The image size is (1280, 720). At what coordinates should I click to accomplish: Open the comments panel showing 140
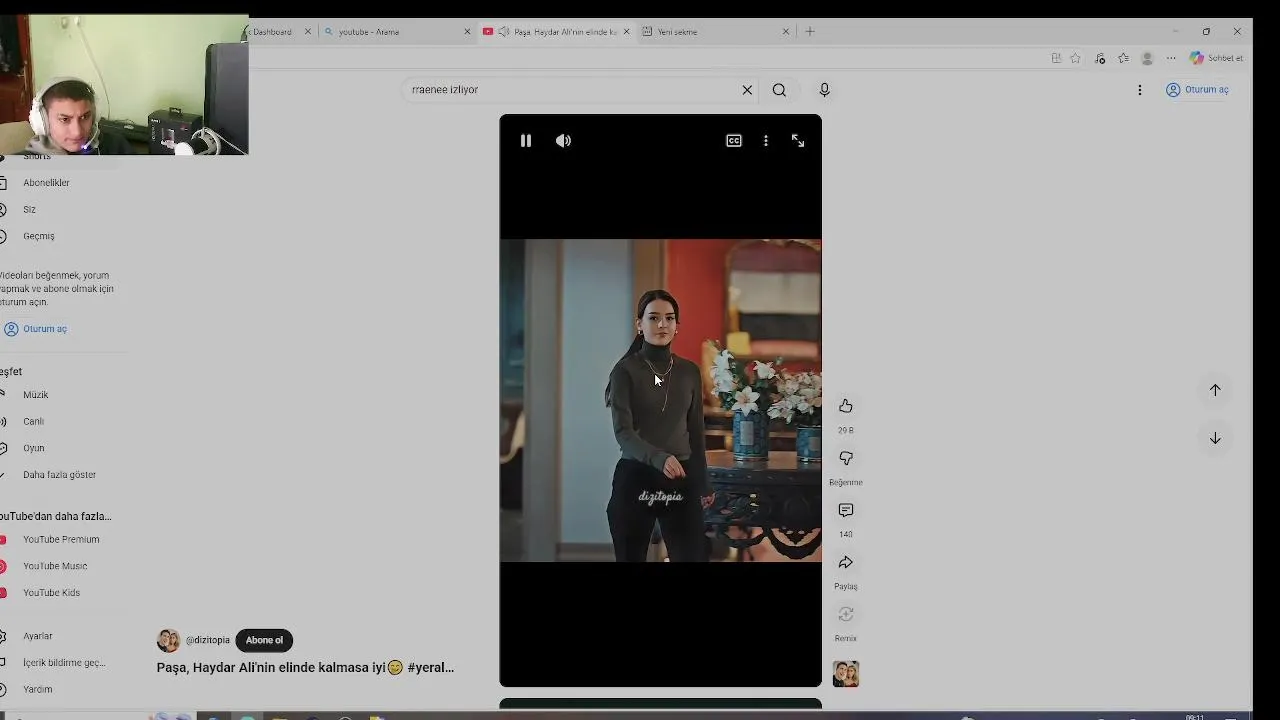[846, 510]
